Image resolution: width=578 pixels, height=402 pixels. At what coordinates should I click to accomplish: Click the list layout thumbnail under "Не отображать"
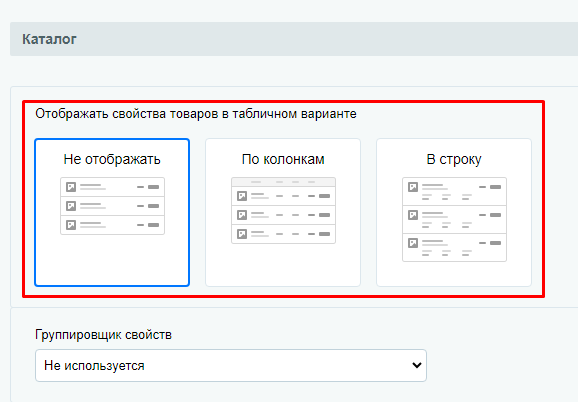tap(112, 206)
